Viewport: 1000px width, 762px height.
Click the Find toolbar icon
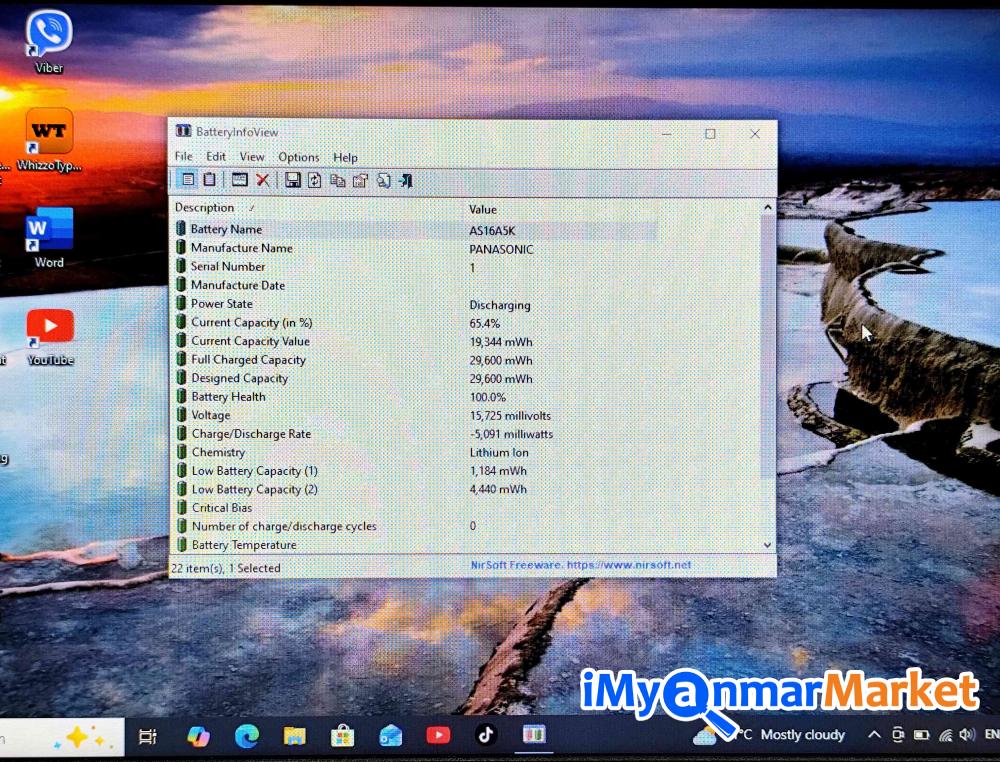coord(383,180)
